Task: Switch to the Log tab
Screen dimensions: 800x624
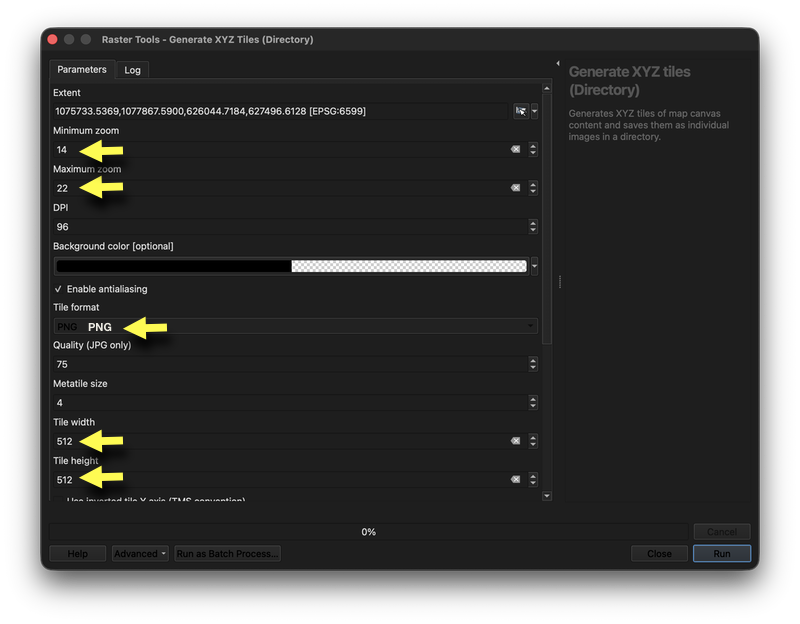Action: coord(132,70)
